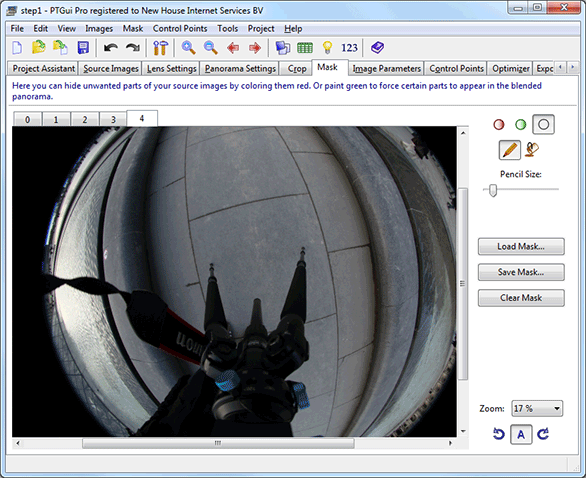This screenshot has width=586, height=478.
Task: Open the Control Points menu
Action: coord(180,29)
